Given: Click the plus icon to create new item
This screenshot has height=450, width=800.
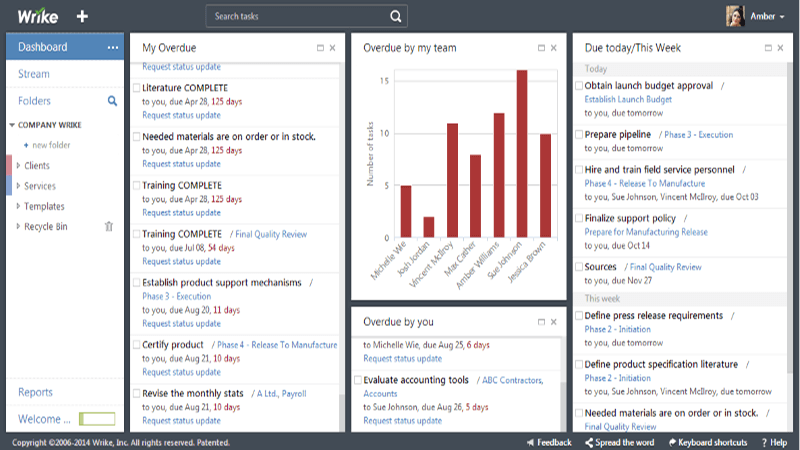Looking at the screenshot, I should tap(82, 16).
